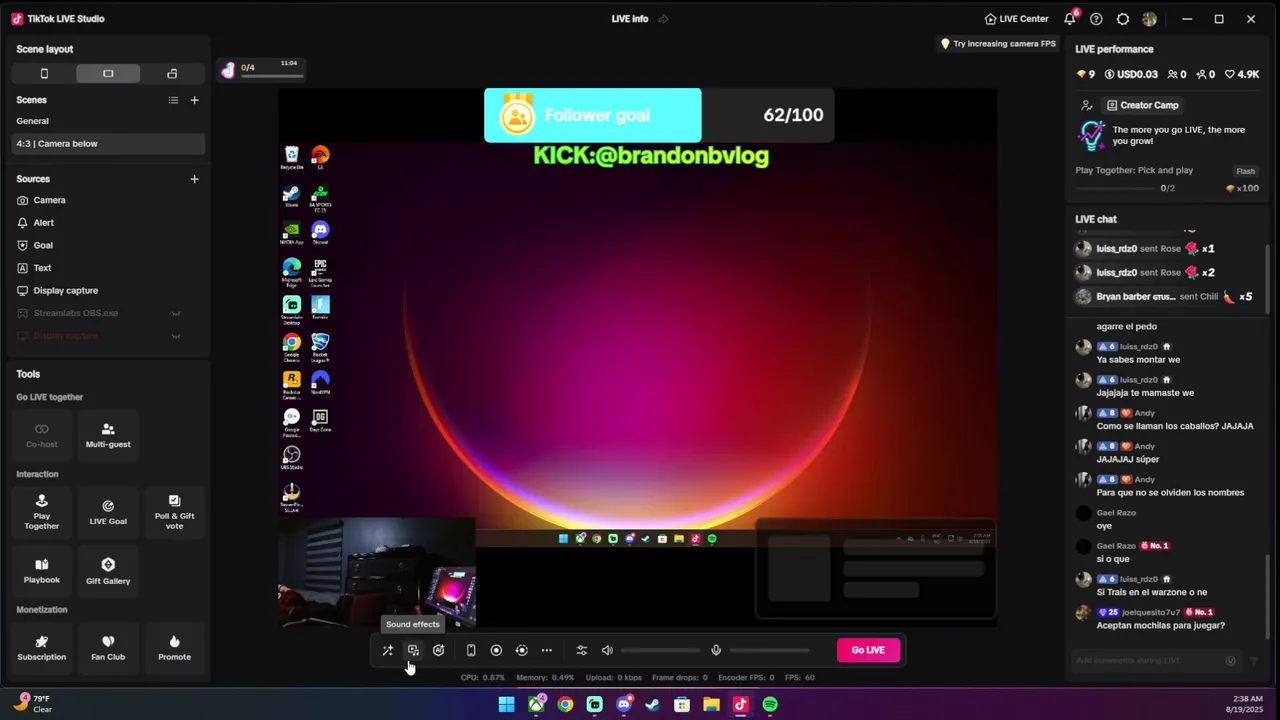Viewport: 1280px width, 720px height.
Task: Click the webcam feed in preview
Action: click(377, 573)
